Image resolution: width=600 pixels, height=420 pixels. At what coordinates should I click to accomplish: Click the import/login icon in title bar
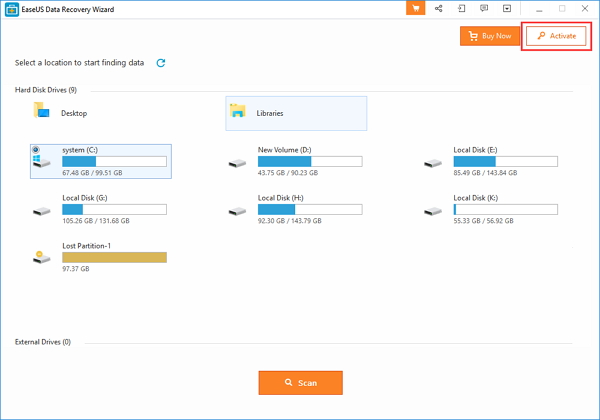click(463, 8)
